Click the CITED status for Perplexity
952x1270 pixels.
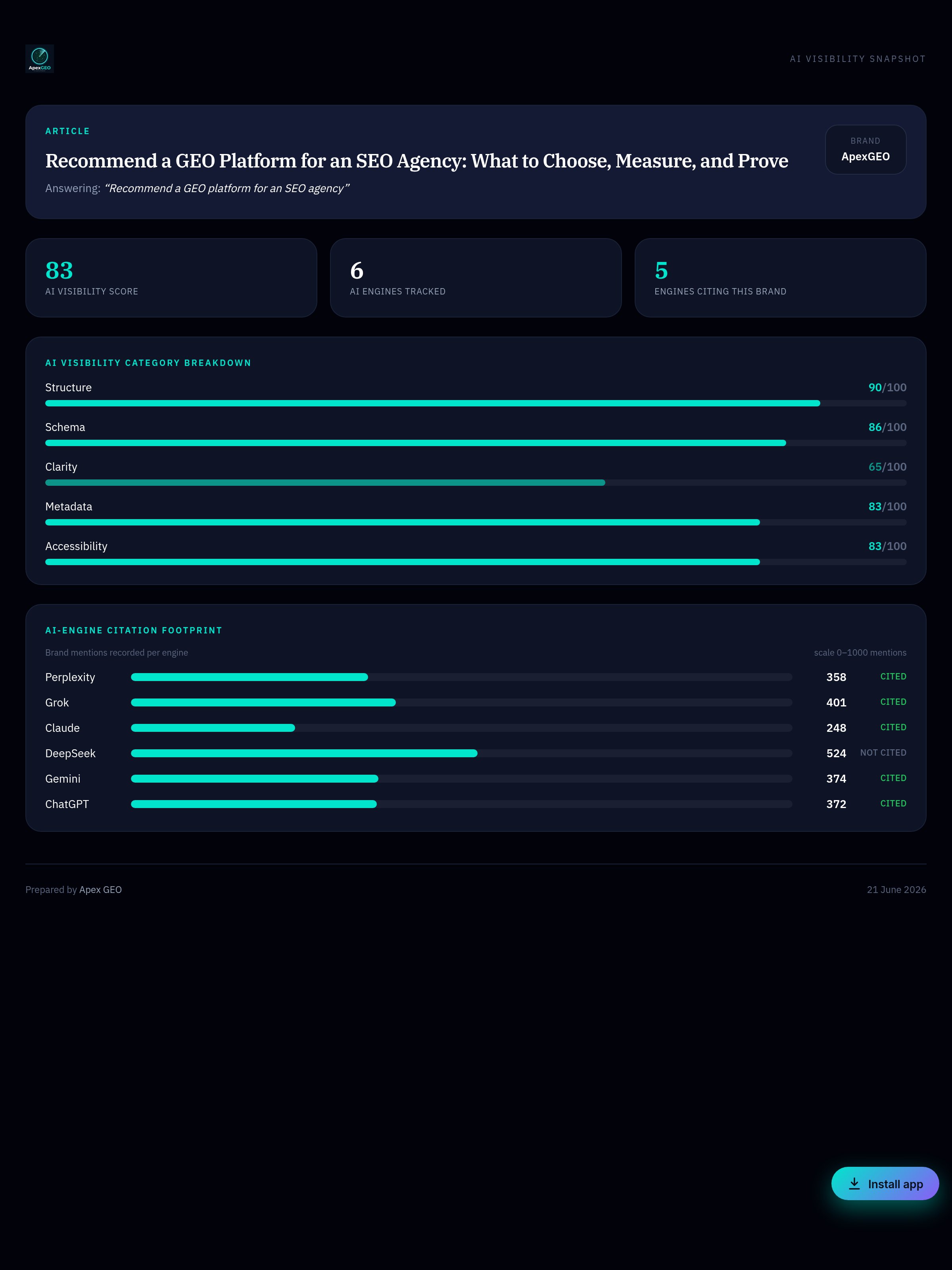[893, 677]
